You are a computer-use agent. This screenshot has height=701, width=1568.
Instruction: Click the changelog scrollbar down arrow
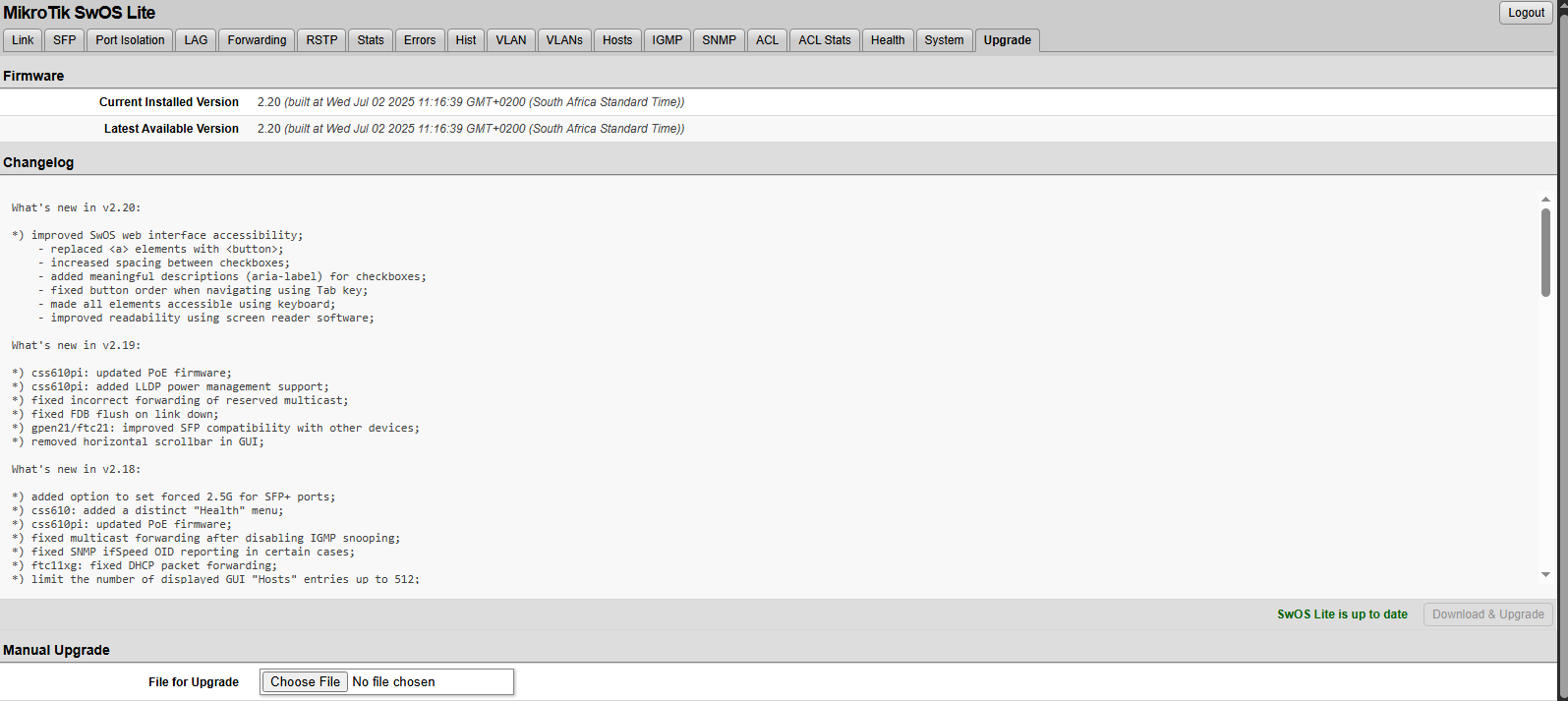1545,575
